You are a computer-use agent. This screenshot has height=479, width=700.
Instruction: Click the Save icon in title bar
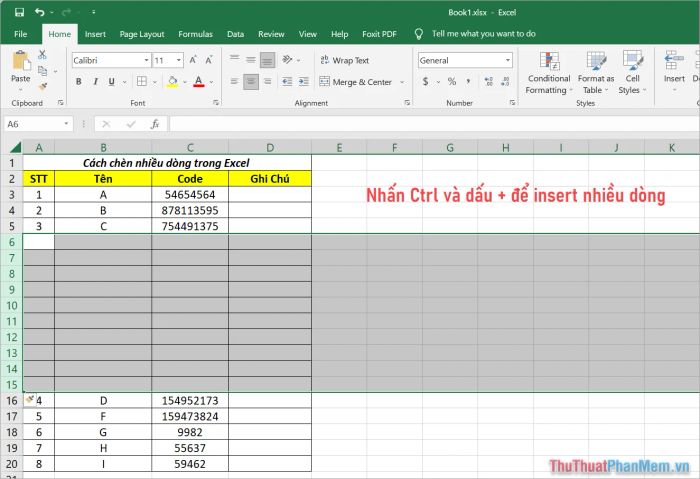(19, 12)
